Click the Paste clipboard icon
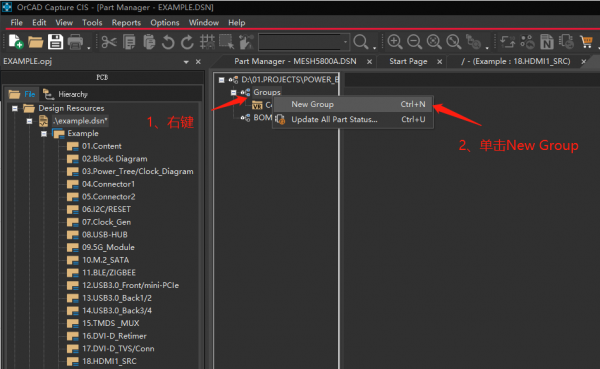This screenshot has height=369, width=600. 149,42
